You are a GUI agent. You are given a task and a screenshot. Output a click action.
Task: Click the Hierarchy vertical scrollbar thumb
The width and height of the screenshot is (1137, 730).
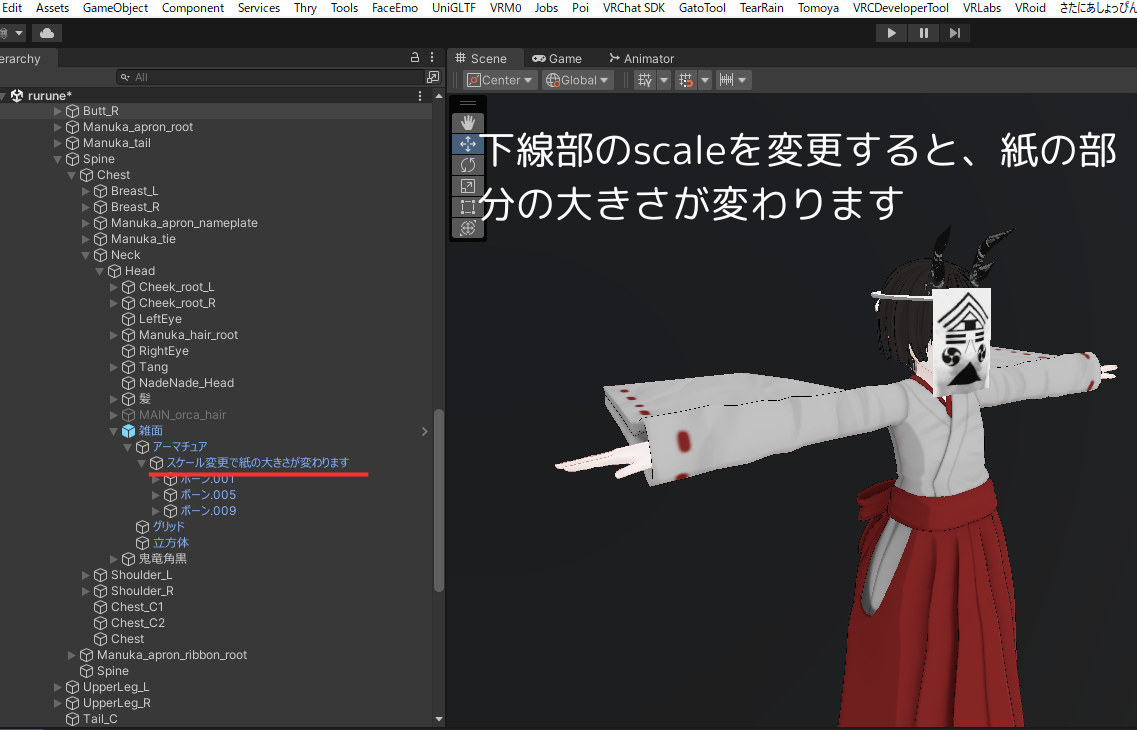click(438, 501)
